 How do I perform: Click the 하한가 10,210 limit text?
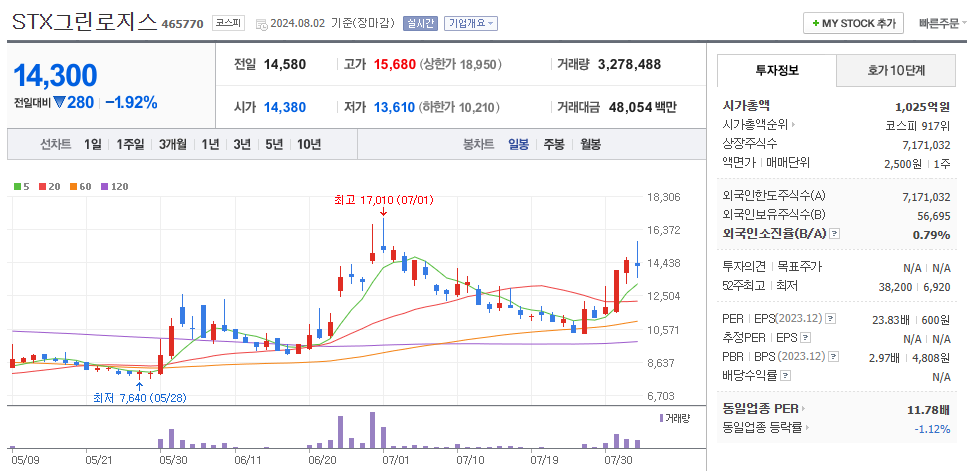tap(459, 108)
